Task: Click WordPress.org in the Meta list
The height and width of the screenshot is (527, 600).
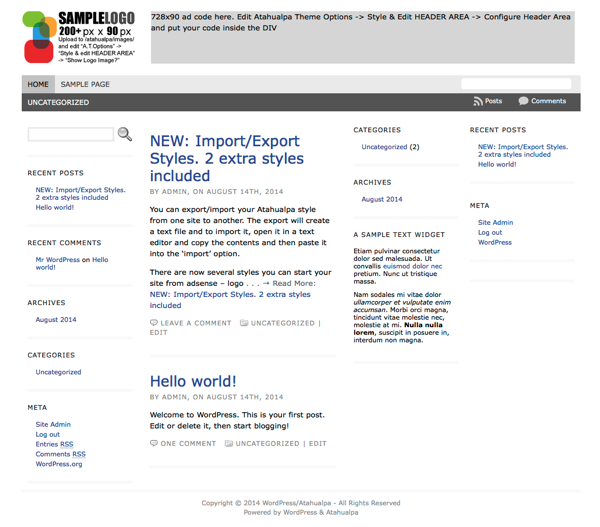Action: point(59,464)
